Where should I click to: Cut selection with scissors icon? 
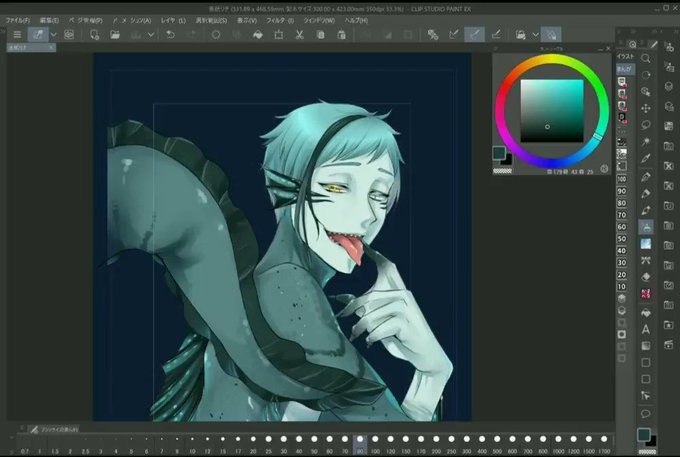tap(299, 35)
